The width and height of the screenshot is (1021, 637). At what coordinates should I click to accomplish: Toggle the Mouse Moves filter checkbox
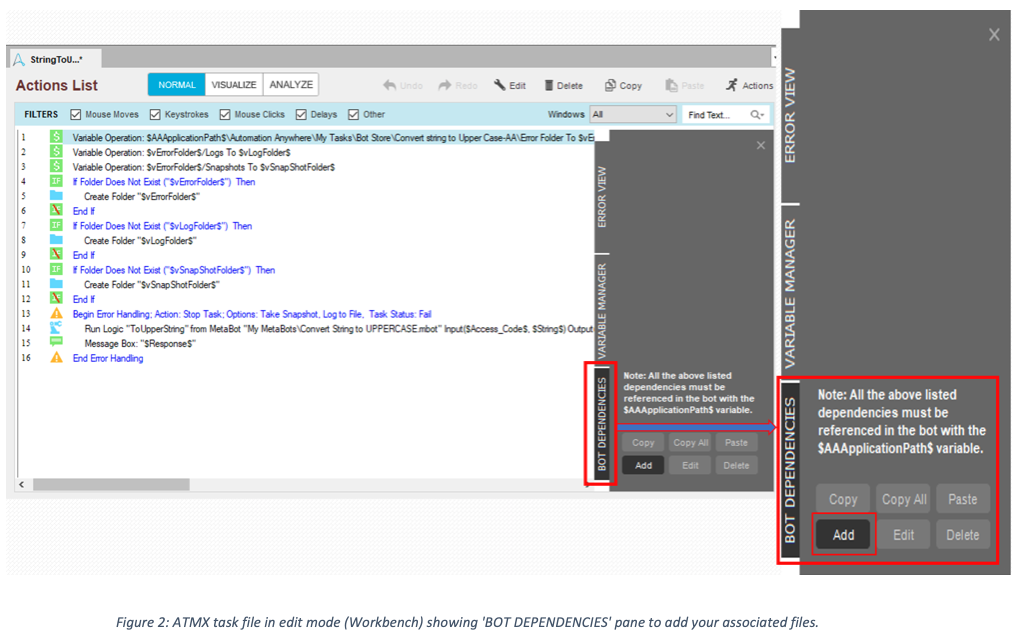76,115
